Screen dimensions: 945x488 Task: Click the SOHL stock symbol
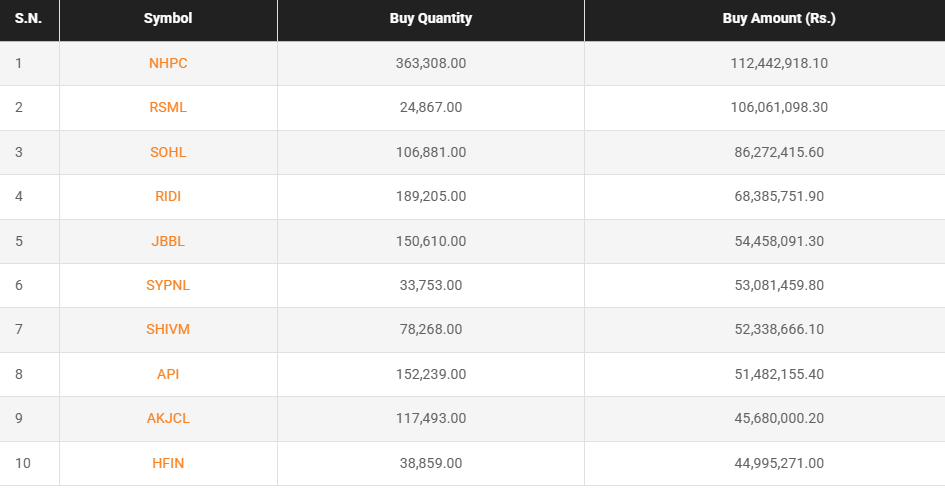click(168, 152)
